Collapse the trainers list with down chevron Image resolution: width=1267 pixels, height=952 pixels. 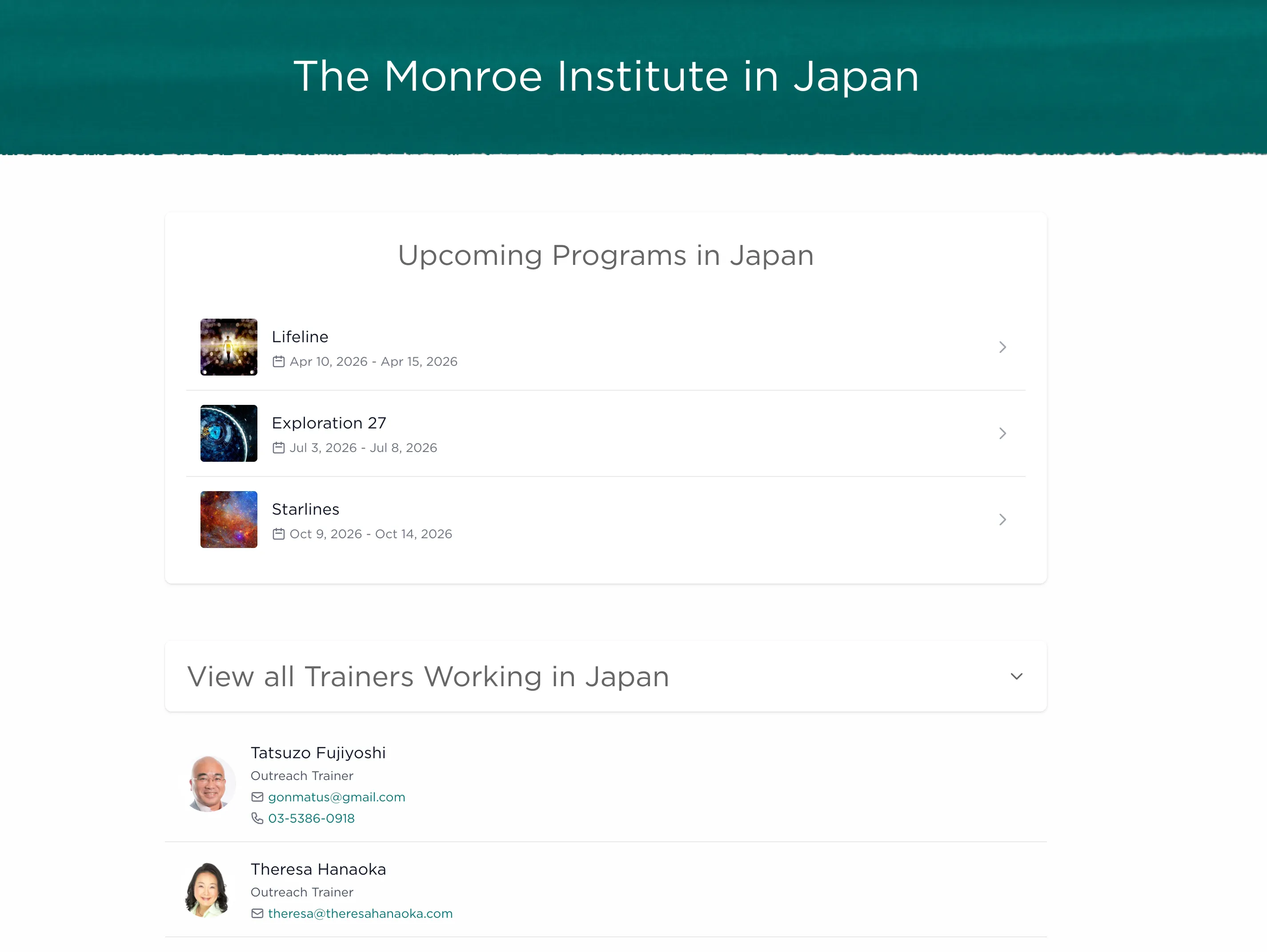pyautogui.click(x=1016, y=676)
